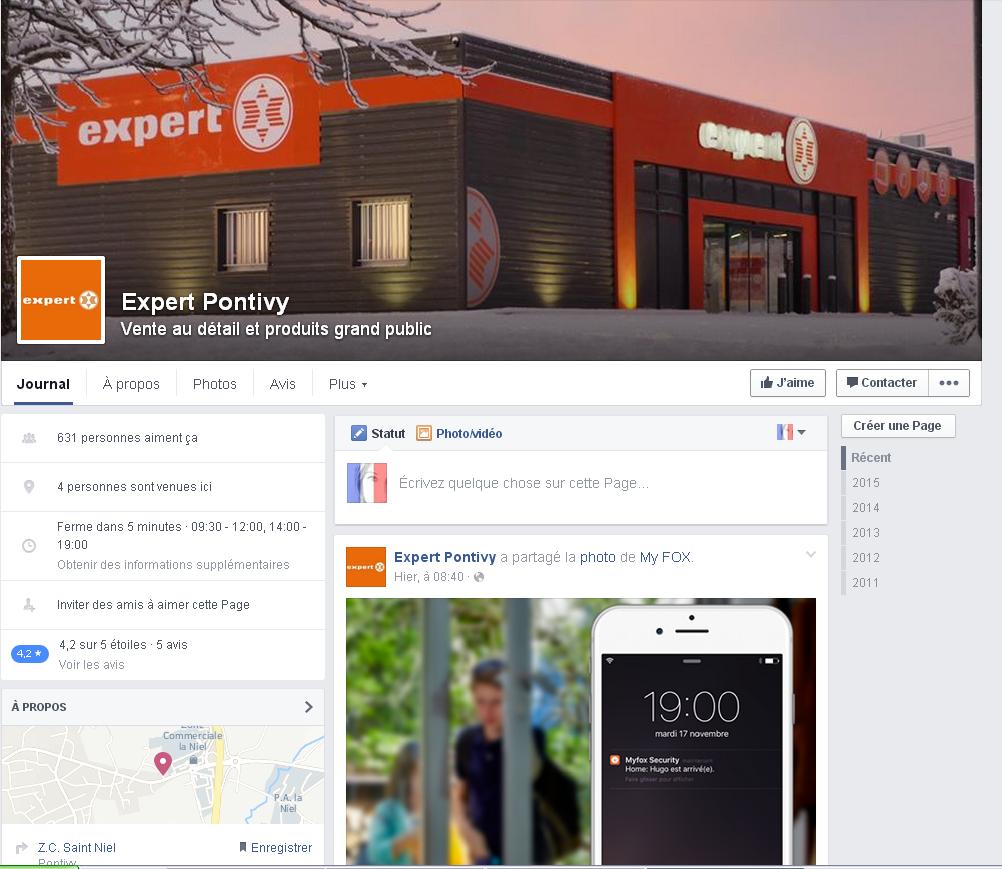This screenshot has height=869, width=1002.
Task: Click the Expert Pontivy profile logo
Action: (x=61, y=300)
